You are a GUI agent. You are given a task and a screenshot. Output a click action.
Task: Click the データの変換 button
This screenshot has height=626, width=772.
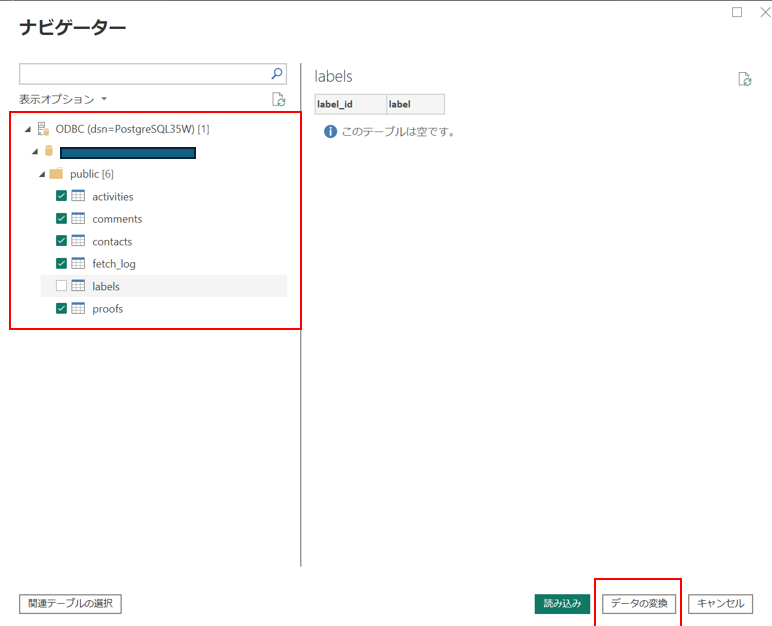(x=639, y=604)
